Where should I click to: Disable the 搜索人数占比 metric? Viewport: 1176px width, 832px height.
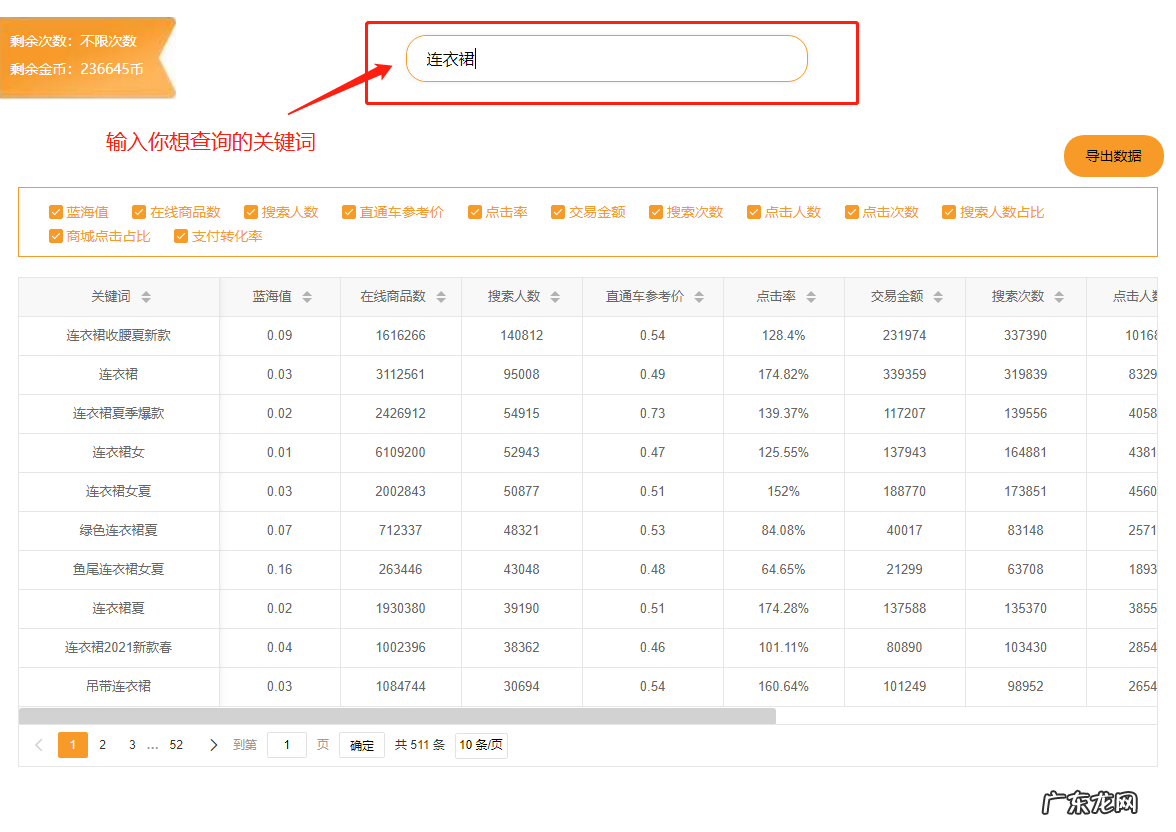click(x=948, y=212)
